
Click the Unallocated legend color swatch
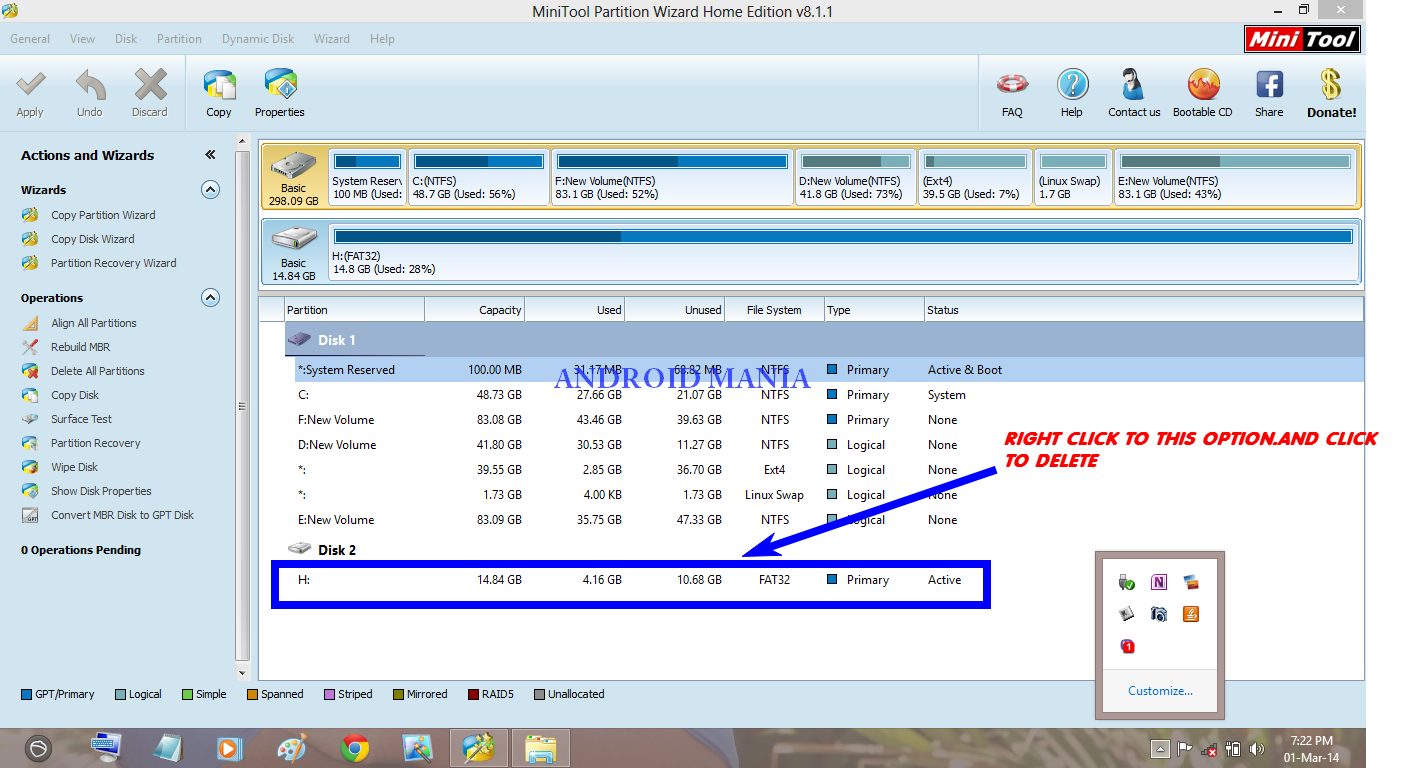coord(539,694)
